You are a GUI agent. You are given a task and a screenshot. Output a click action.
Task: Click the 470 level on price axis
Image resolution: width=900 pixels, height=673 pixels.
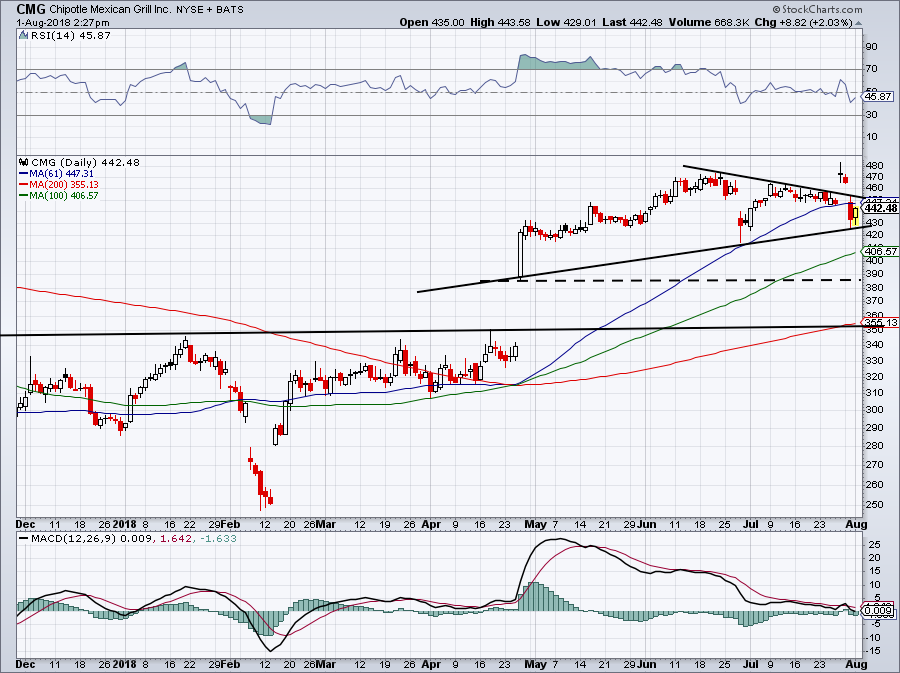point(875,176)
